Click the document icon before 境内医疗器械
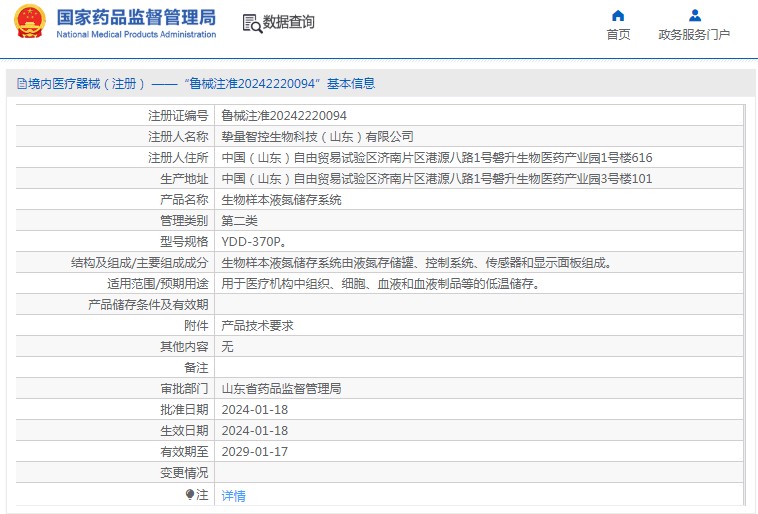The height and width of the screenshot is (514, 758). pos(22,84)
